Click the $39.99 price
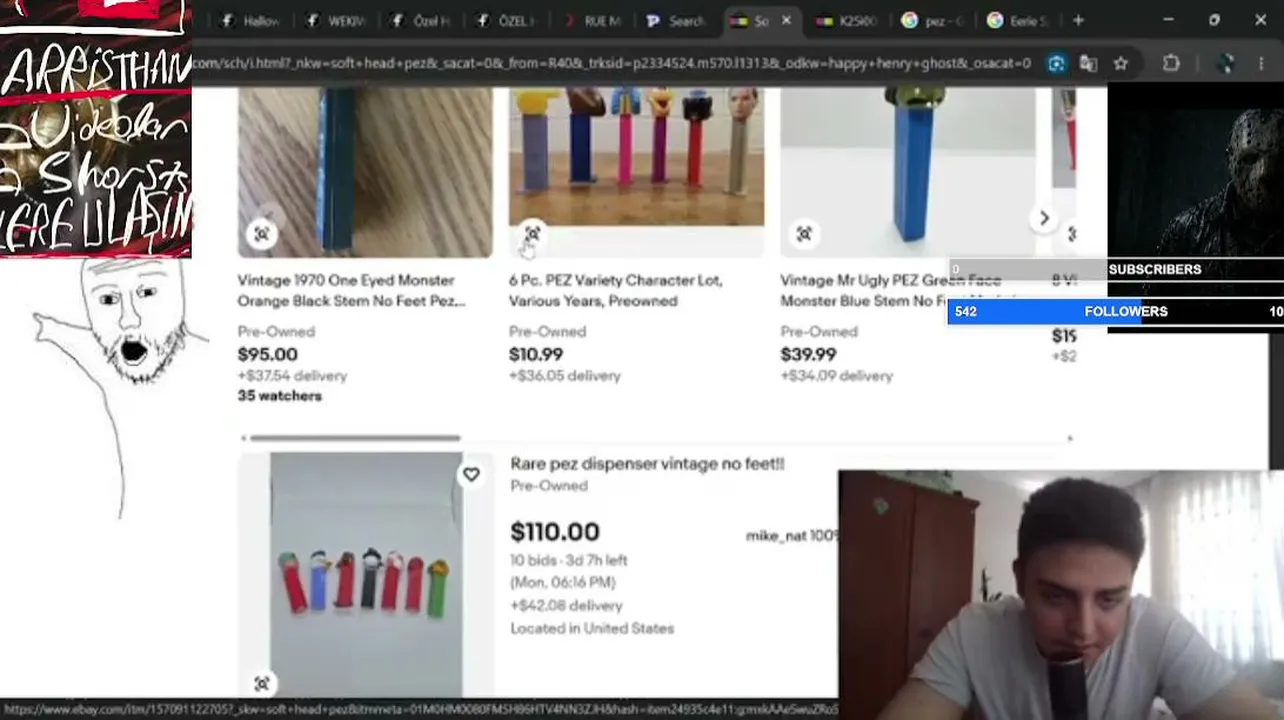 click(x=808, y=354)
